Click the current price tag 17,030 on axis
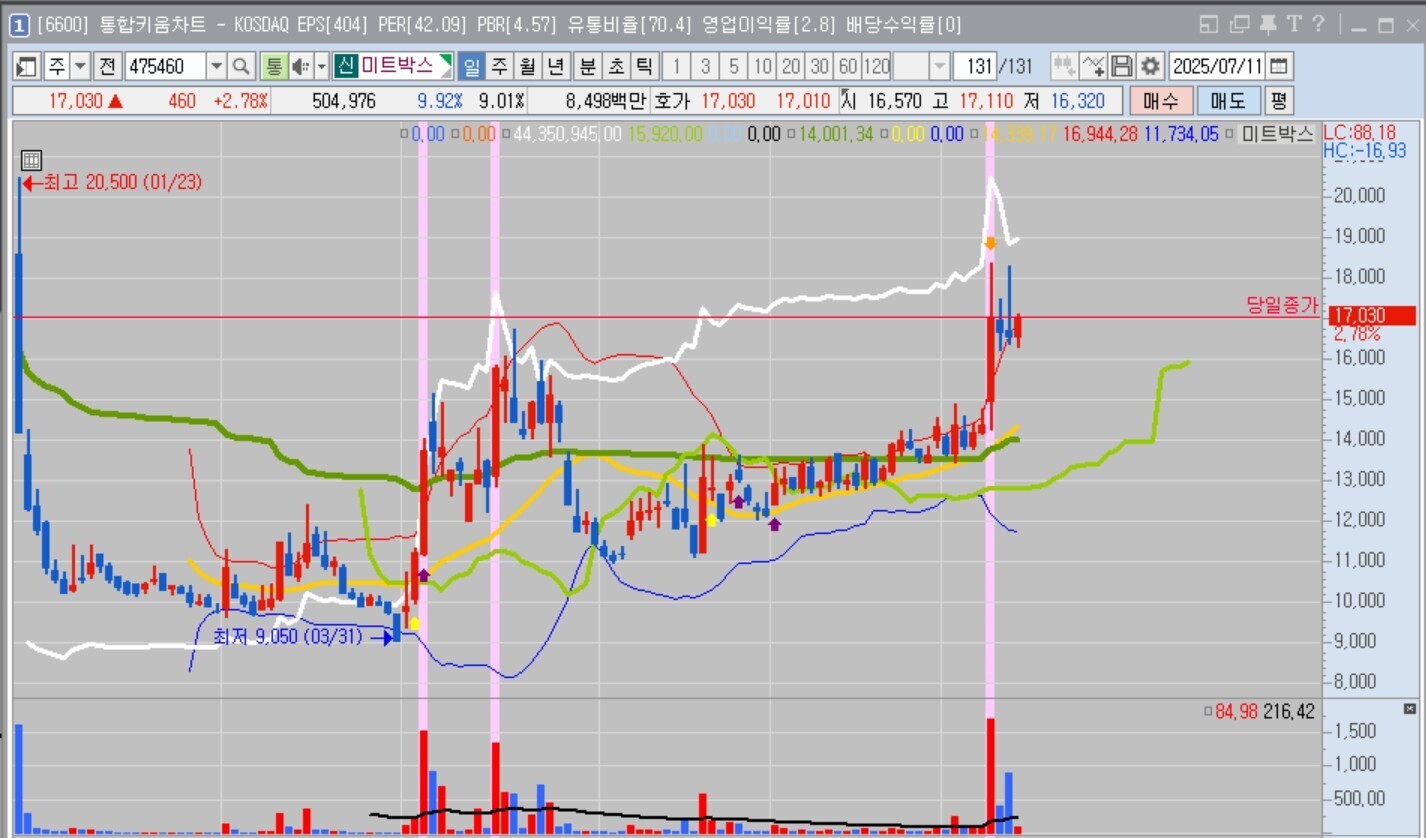This screenshot has width=1426, height=838. click(x=1371, y=316)
